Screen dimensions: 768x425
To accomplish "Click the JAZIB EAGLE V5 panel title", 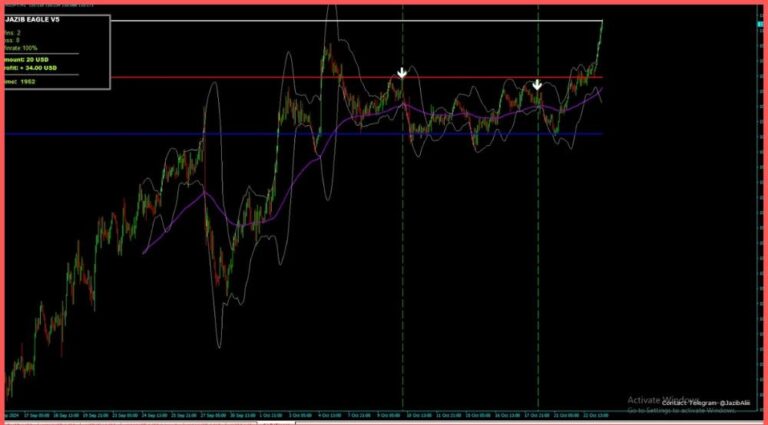I will [x=34, y=20].
